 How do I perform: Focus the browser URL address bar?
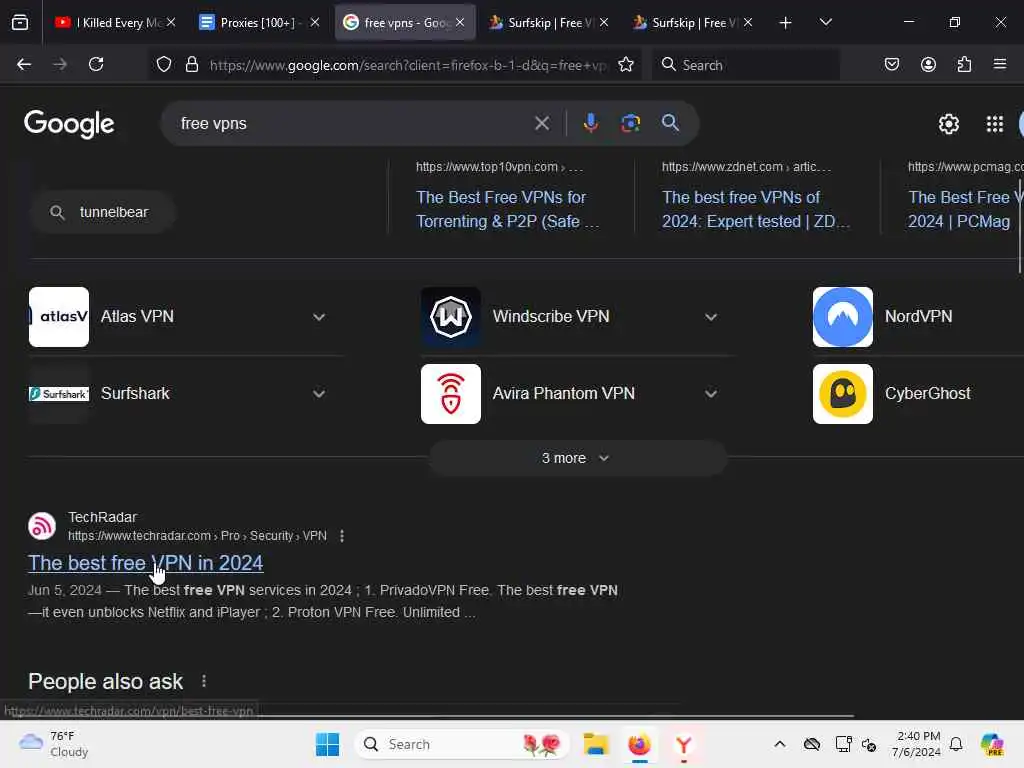click(408, 65)
